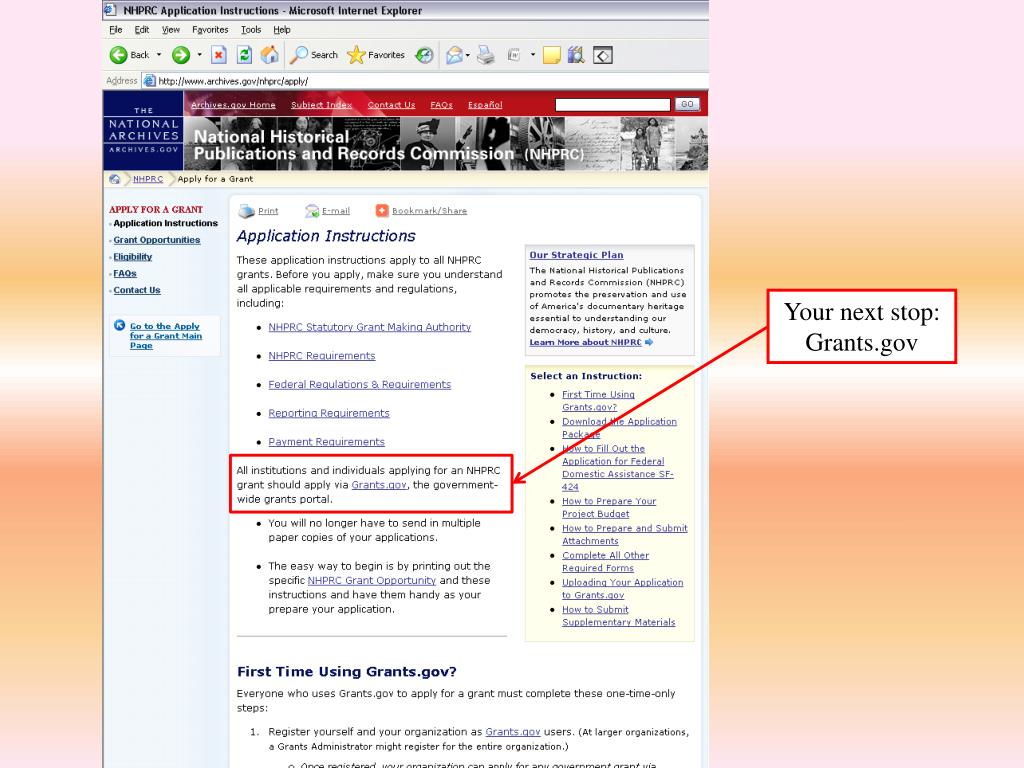This screenshot has width=1024, height=768.
Task: Click the breadcrumb home icon
Action: click(114, 179)
